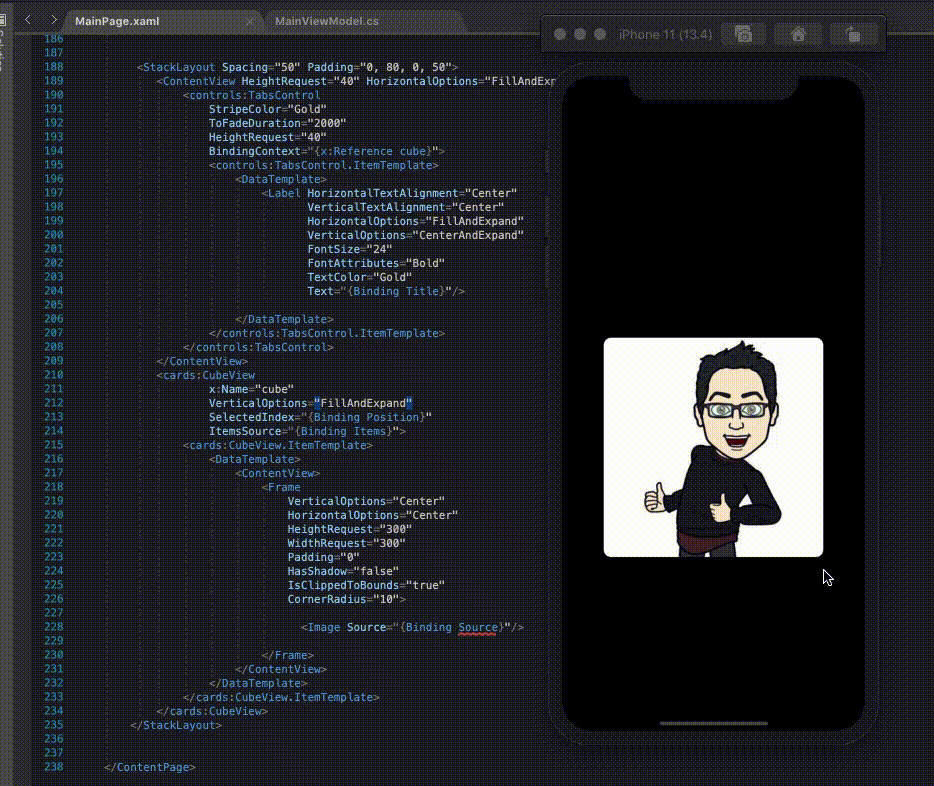
Task: Click Text="{Binding Title}" attribute
Action: (379, 291)
